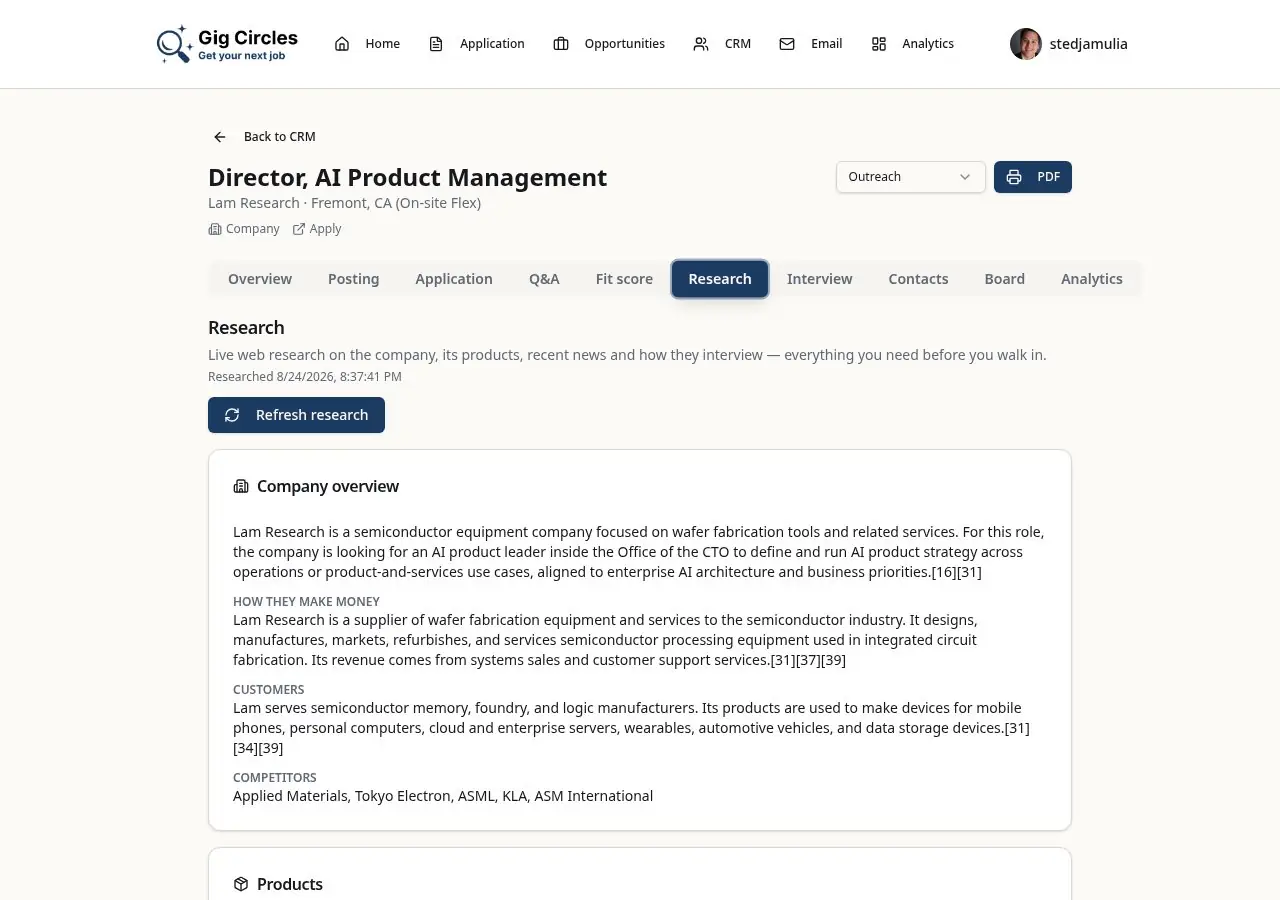1280x900 pixels.
Task: Switch to the Analytics tab in job tabs
Action: [1092, 279]
